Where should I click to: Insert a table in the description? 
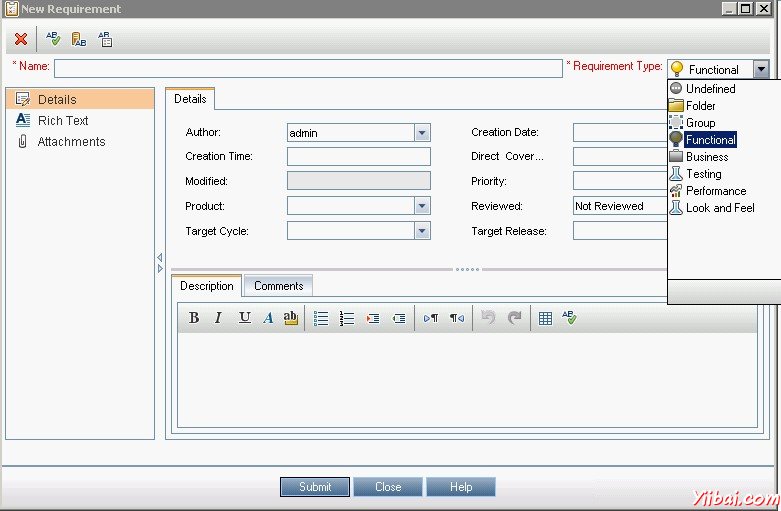coord(545,318)
